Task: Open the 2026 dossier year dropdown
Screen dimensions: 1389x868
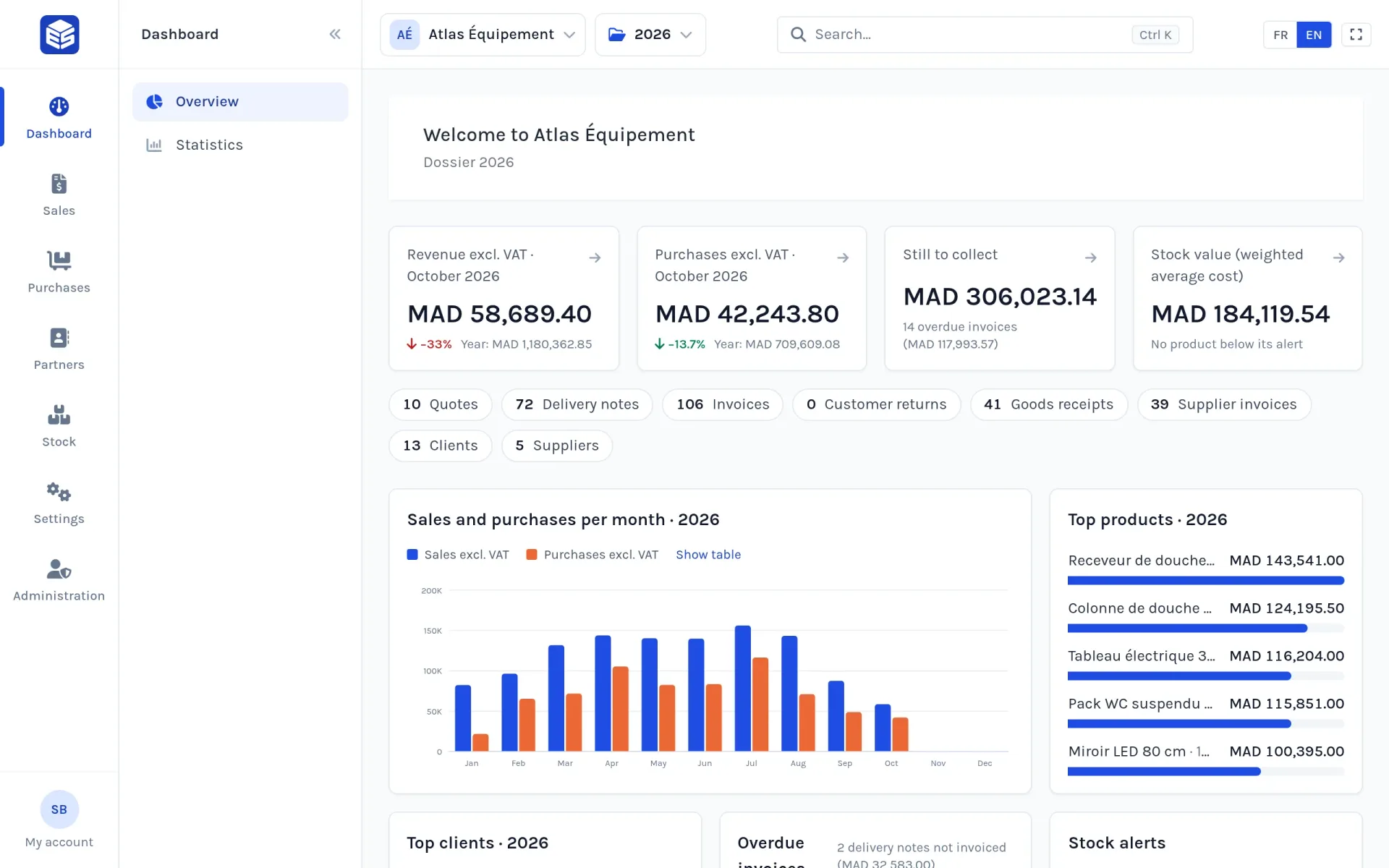Action: (x=650, y=35)
